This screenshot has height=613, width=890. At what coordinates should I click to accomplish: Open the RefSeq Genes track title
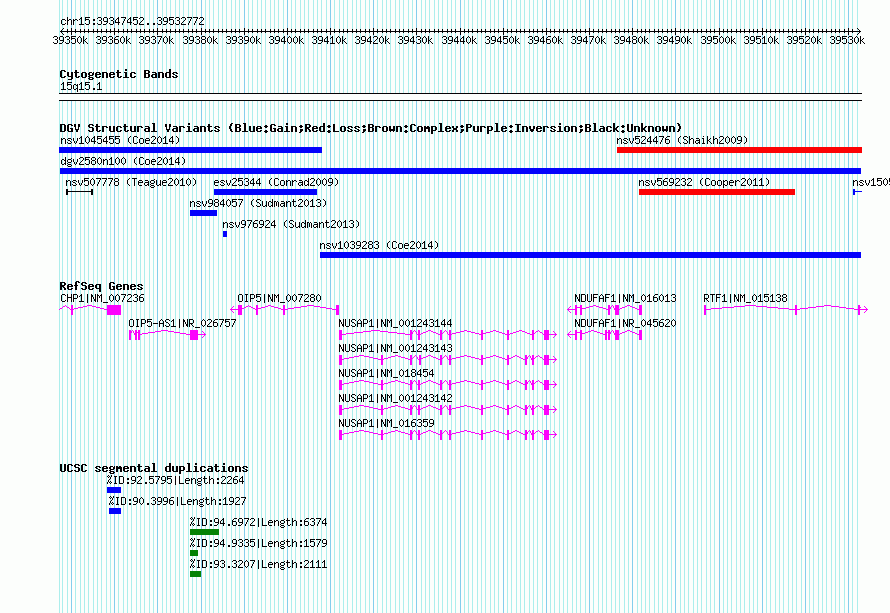pos(101,286)
